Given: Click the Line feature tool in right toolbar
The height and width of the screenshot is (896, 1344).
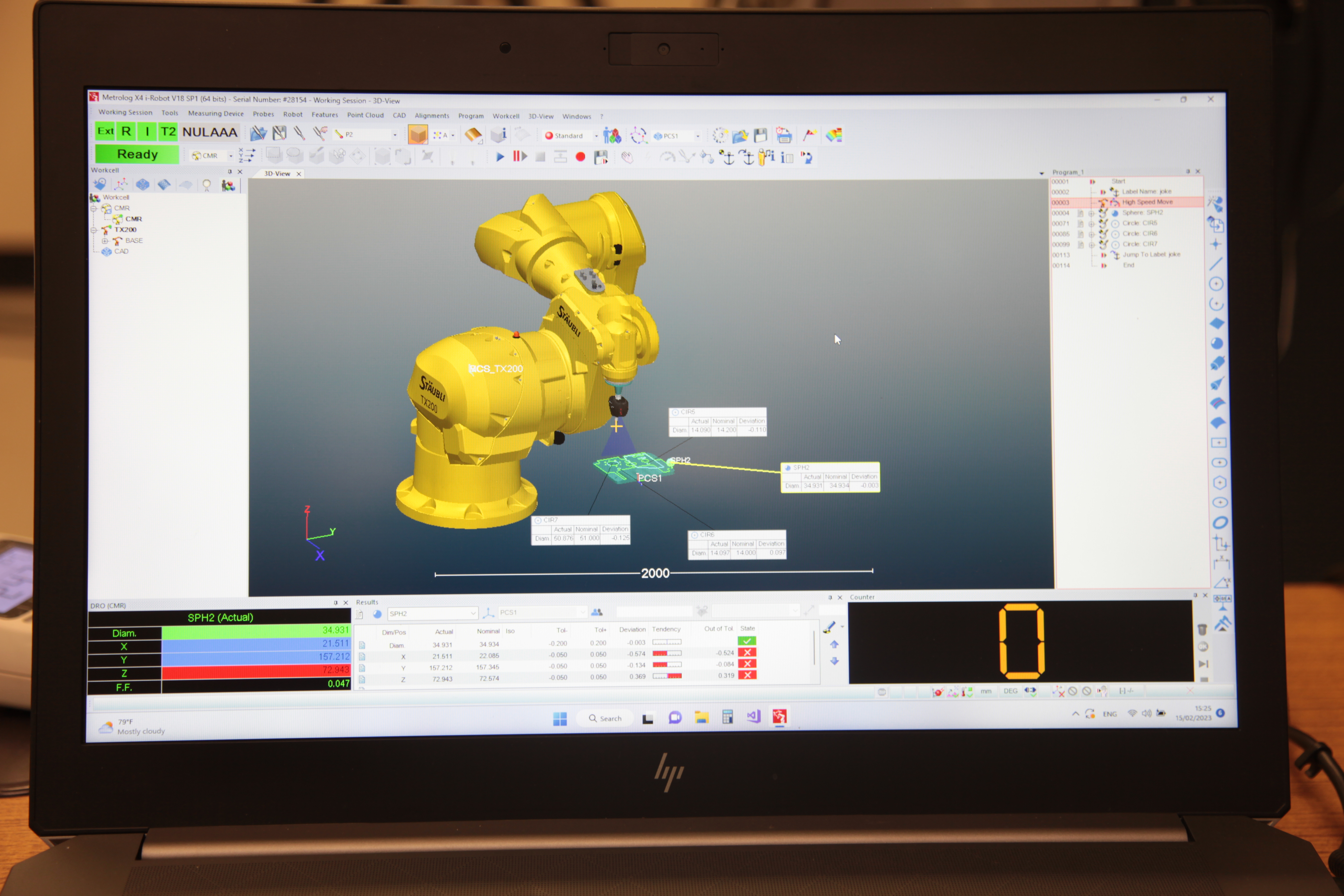Looking at the screenshot, I should tap(1216, 264).
